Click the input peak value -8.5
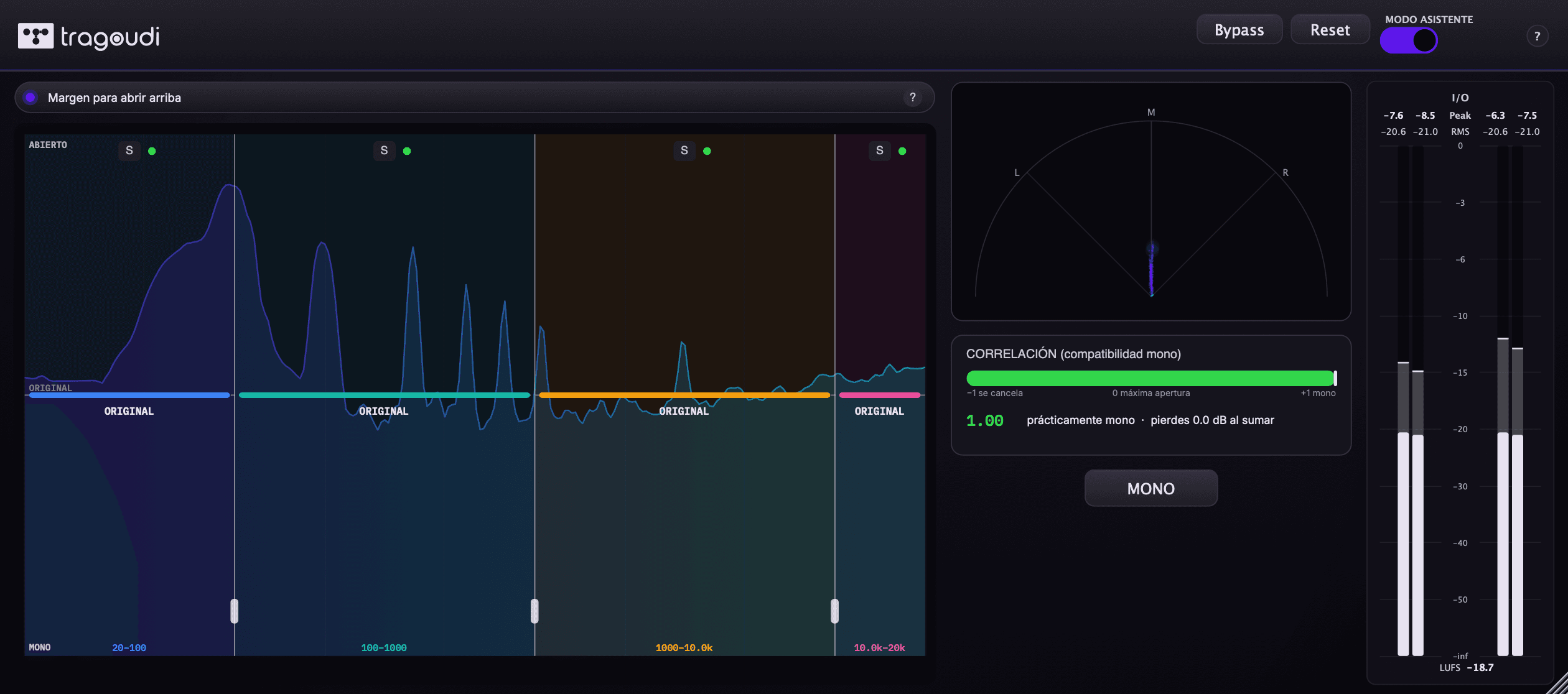This screenshot has height=694, width=1568. pyautogui.click(x=1425, y=116)
